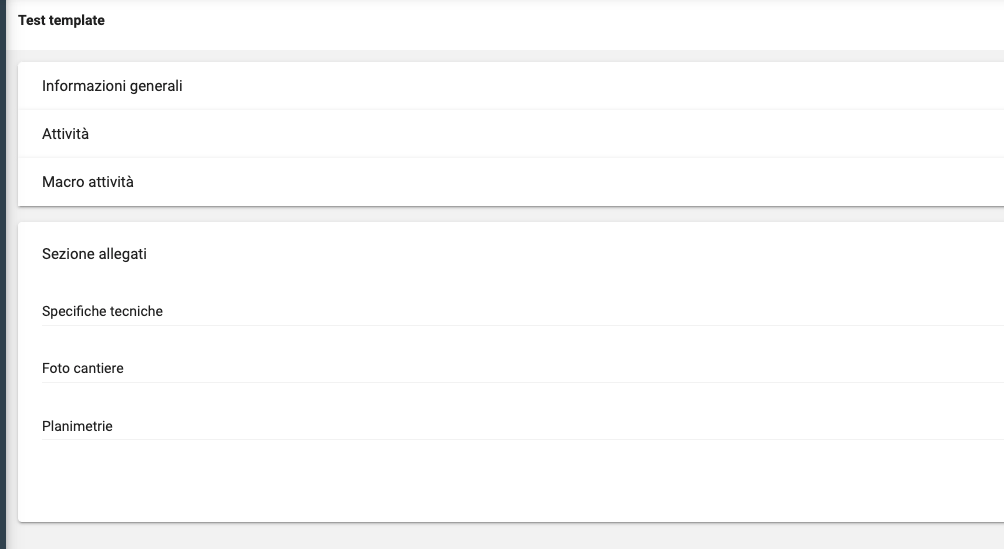Viewport: 1004px width, 549px height.
Task: Click the separator between Informazioni generali and Attività
Action: point(500,109)
